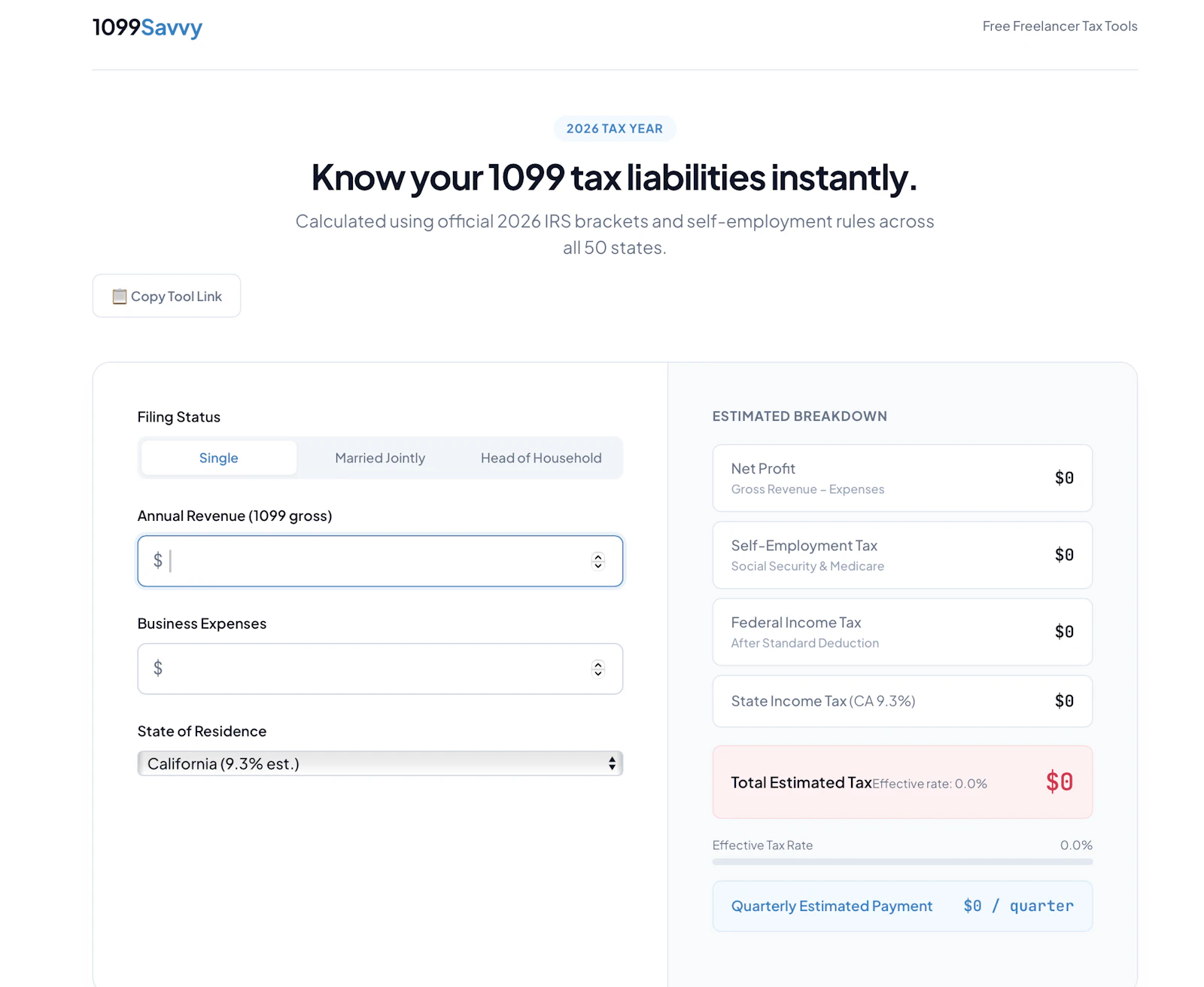Click the State Income Tax (CA 9.3%) row

[x=902, y=701]
